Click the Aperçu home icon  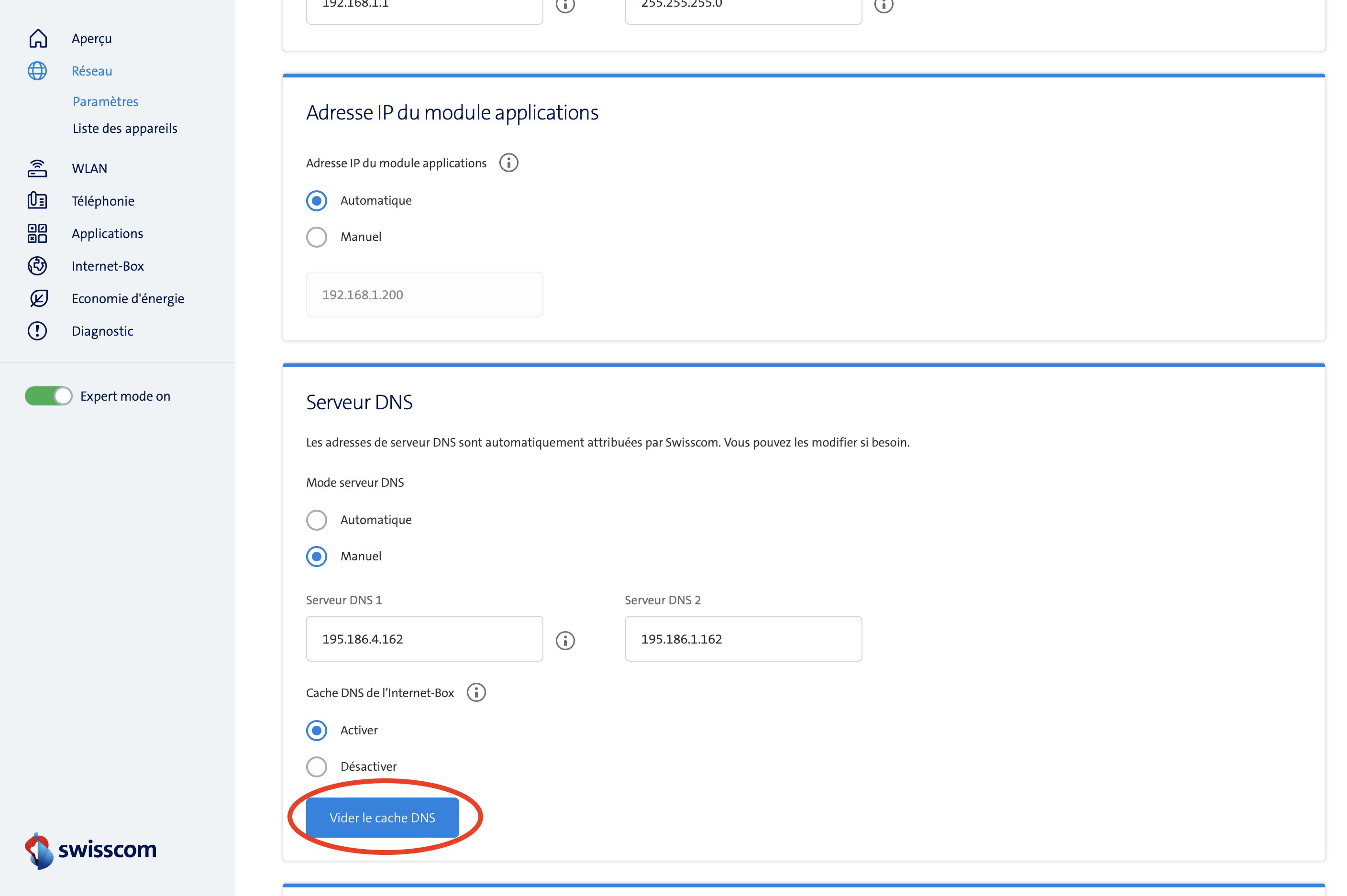pos(38,38)
